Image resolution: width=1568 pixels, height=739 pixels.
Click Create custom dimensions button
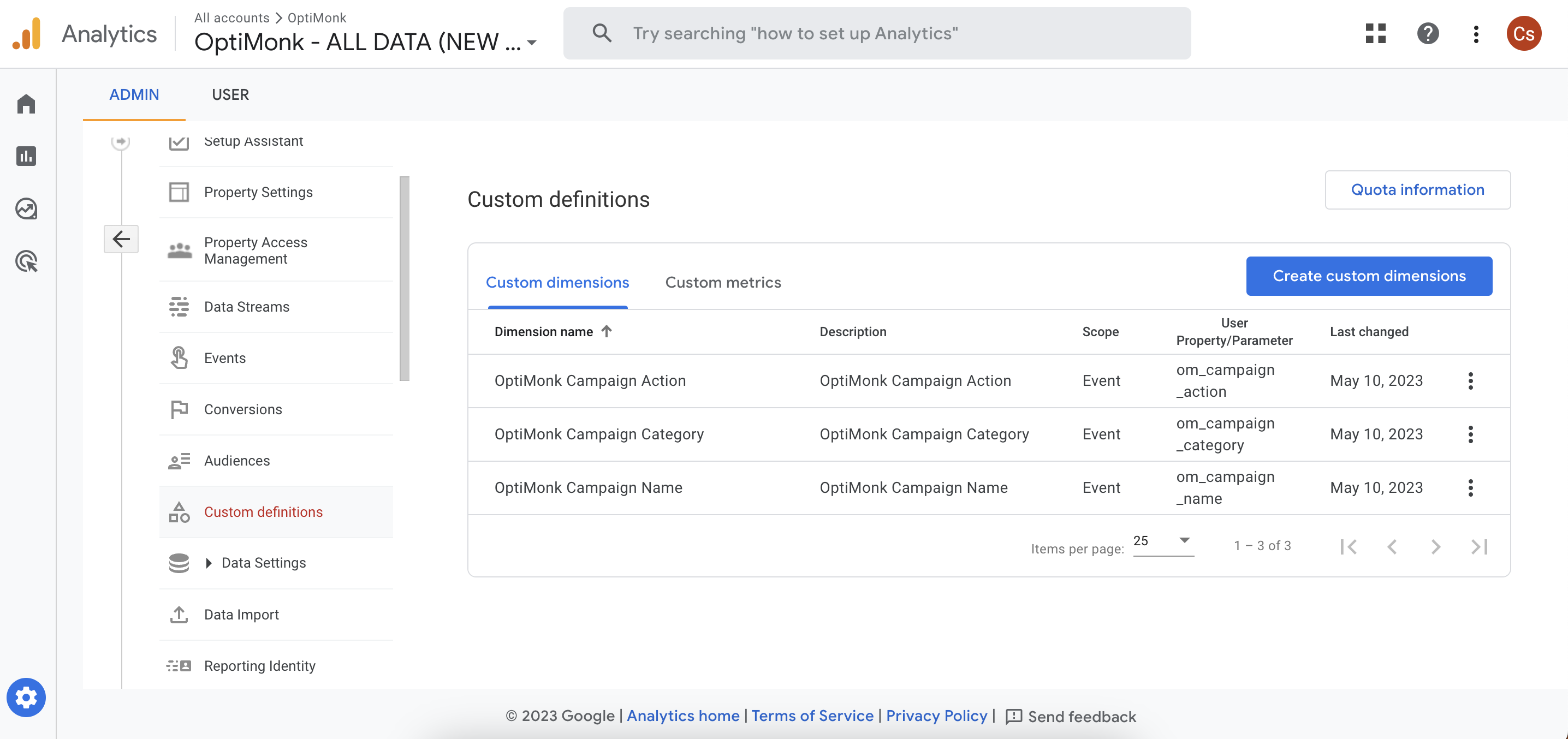coord(1369,276)
